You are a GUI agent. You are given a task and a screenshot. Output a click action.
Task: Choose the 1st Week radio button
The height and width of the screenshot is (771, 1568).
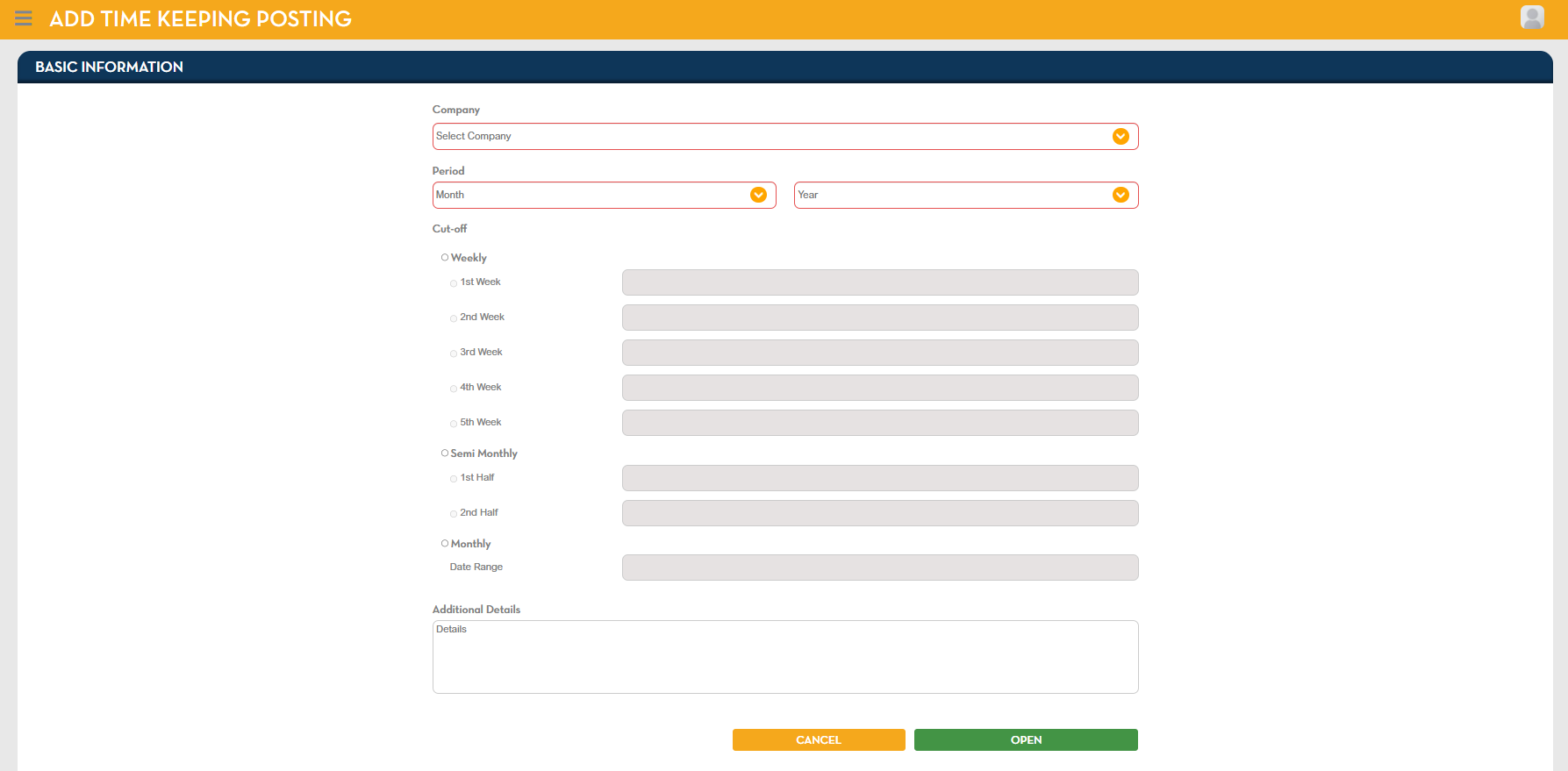tap(454, 283)
